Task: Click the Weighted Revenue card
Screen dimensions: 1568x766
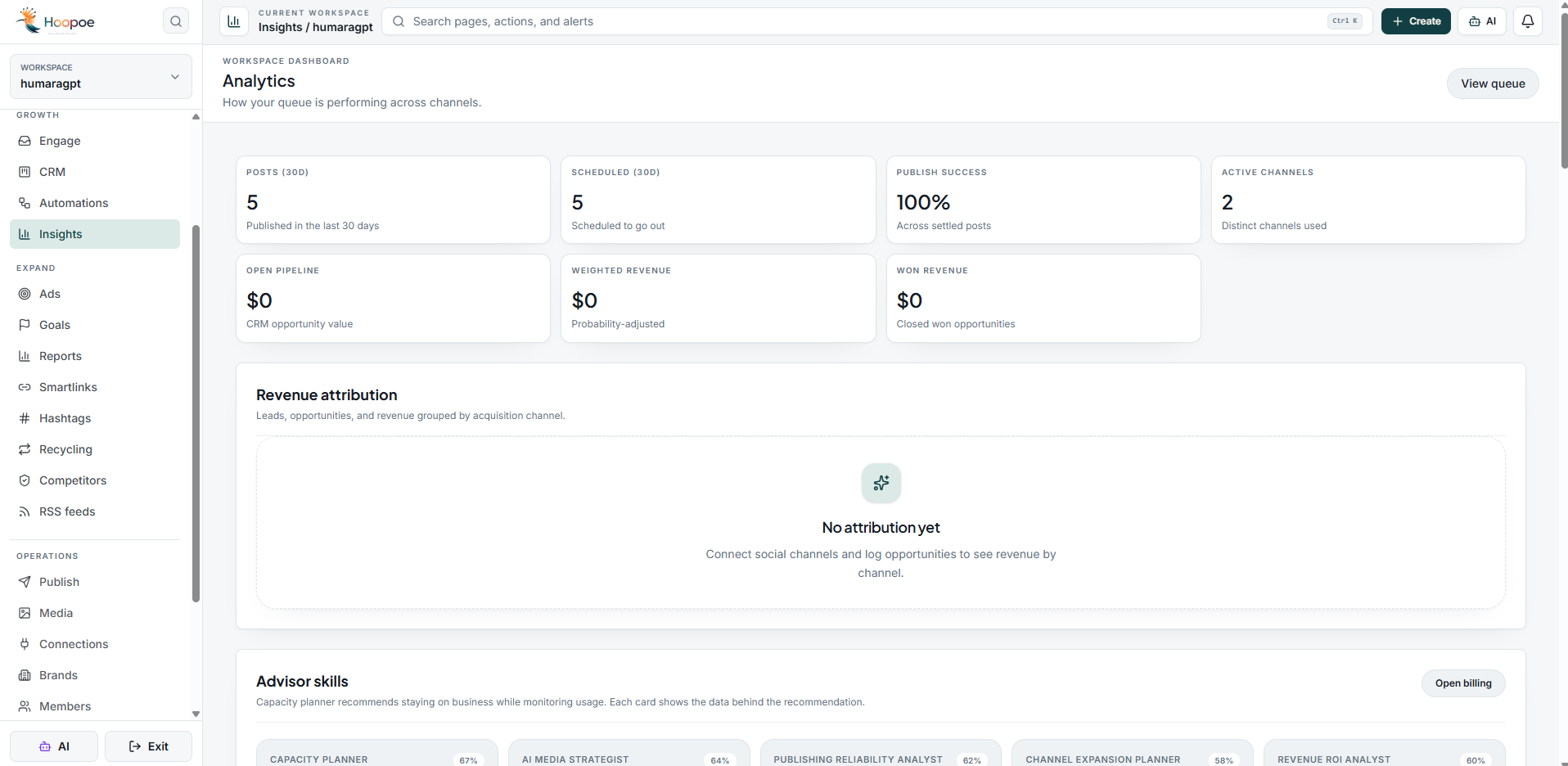Action: pos(718,298)
